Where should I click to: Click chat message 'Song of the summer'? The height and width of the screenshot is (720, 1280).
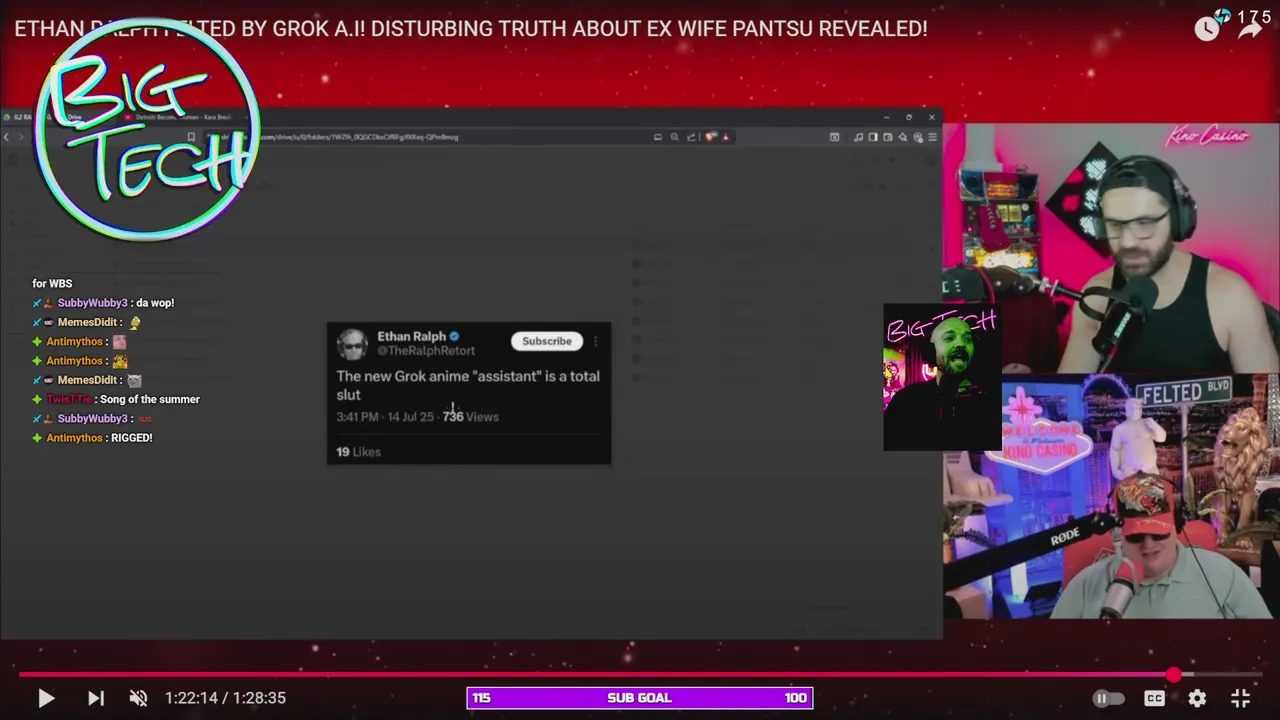click(x=116, y=399)
